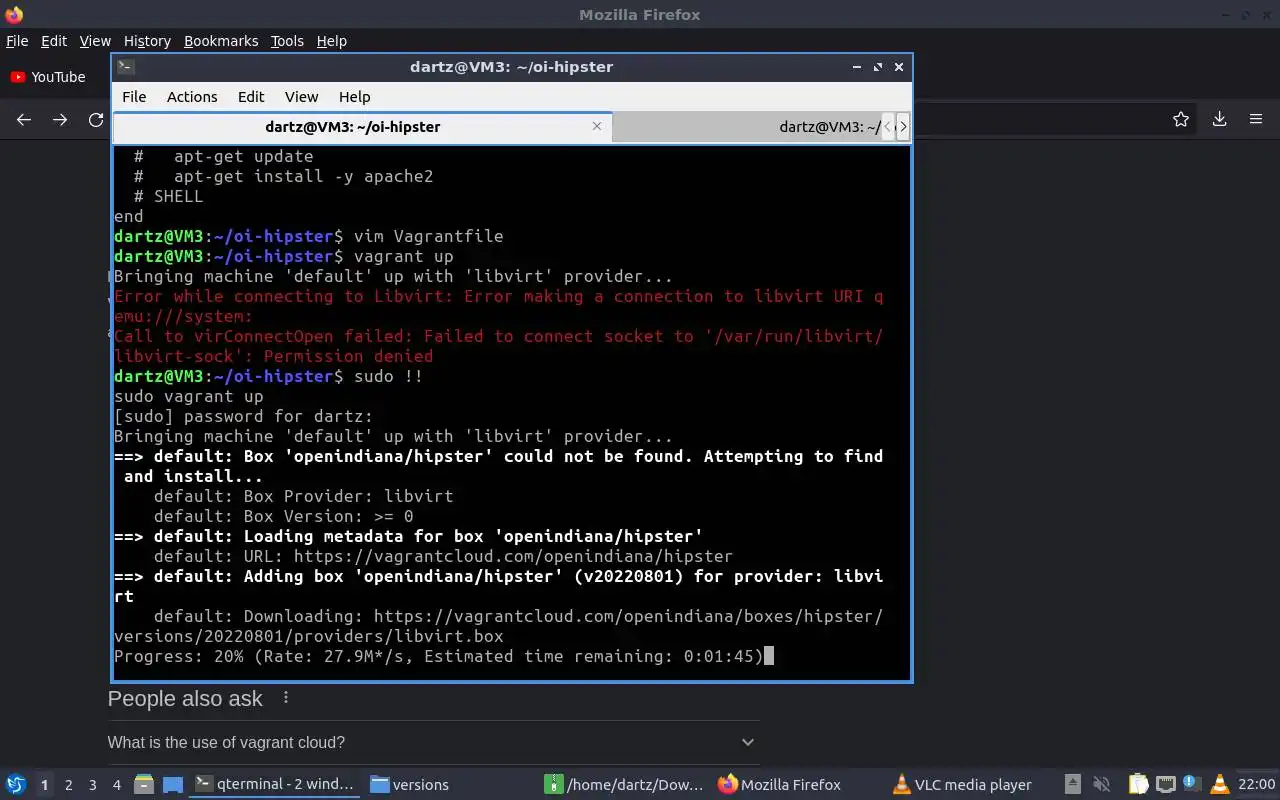The width and height of the screenshot is (1280, 800).
Task: Switch to /home/dartz/Dow... archive window
Action: pyautogui.click(x=625, y=785)
